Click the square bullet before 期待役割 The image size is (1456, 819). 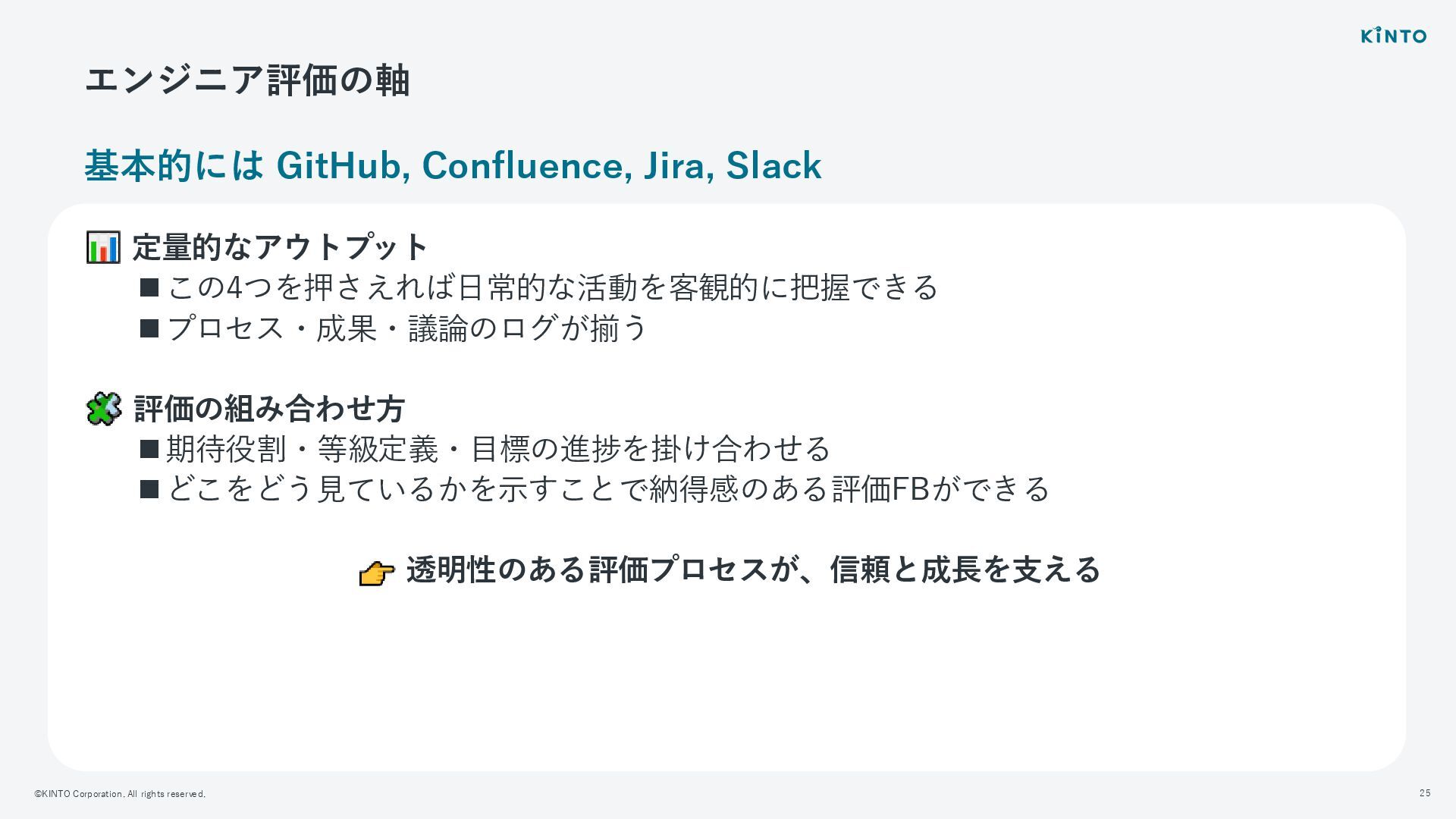coord(149,449)
